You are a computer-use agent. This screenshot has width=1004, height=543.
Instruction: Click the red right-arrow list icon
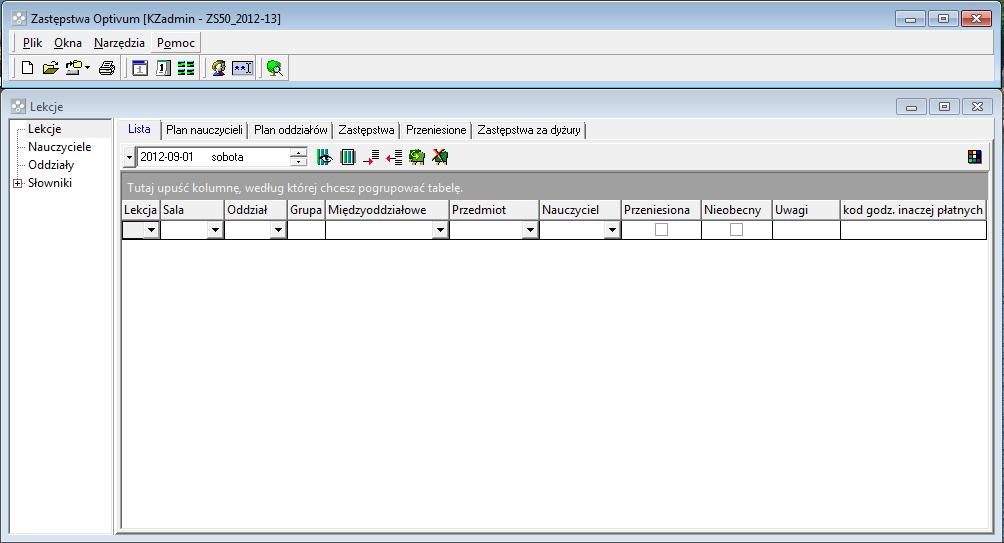[371, 157]
